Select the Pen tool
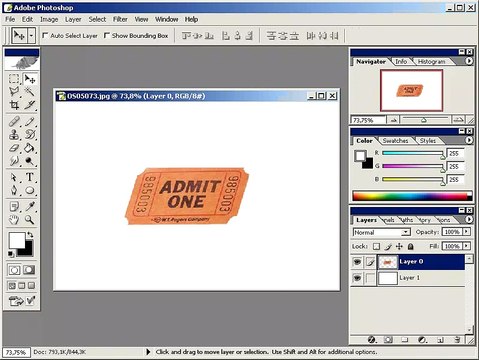 tap(14, 190)
